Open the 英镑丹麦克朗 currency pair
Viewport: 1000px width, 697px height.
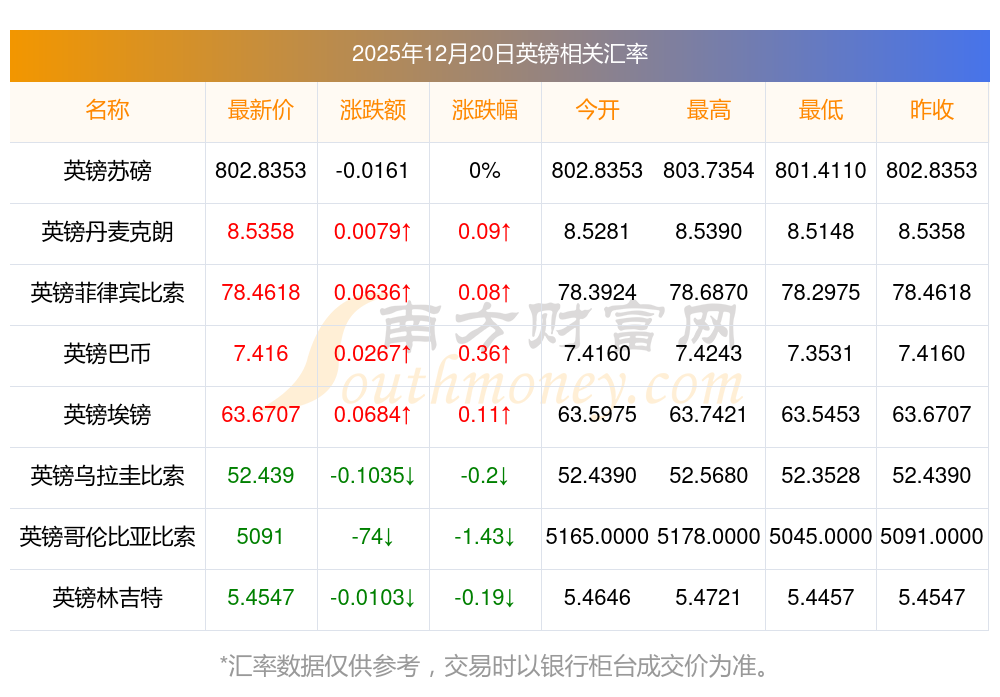tap(107, 232)
